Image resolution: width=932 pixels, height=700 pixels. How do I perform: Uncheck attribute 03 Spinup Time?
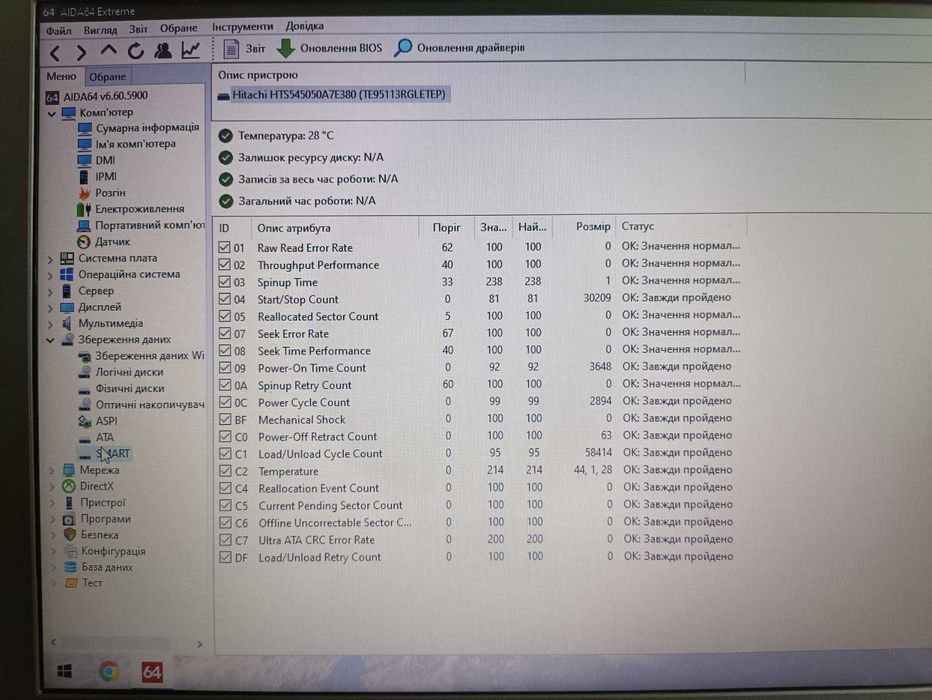tap(224, 282)
